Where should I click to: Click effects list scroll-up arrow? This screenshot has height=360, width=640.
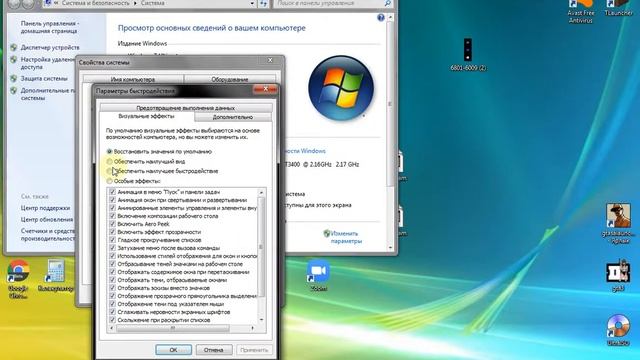(x=262, y=192)
